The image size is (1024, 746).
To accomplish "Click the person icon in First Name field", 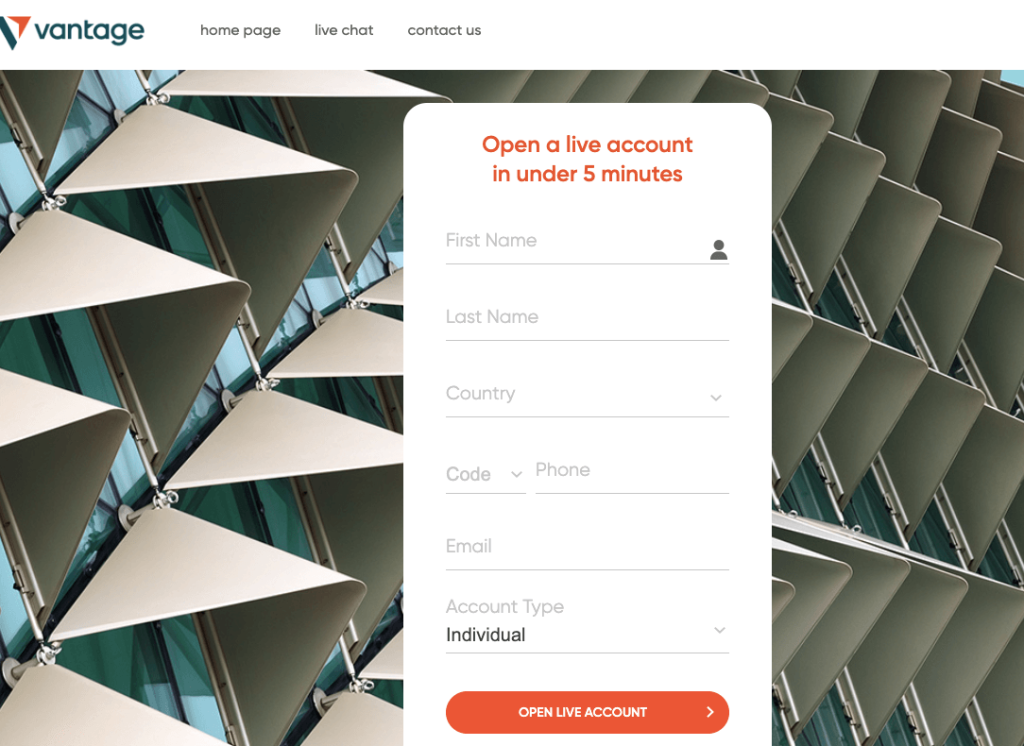I will coord(718,250).
